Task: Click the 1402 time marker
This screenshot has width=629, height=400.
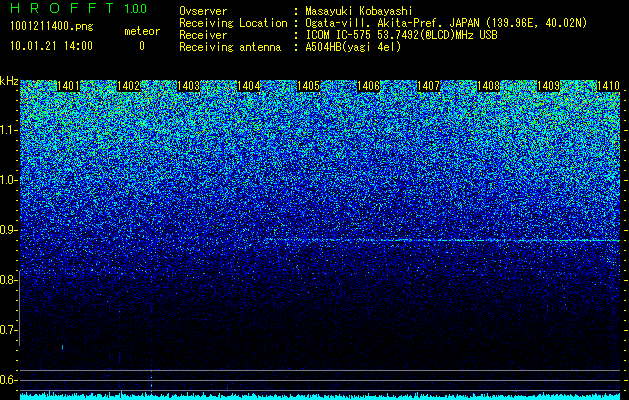Action: [x=128, y=86]
